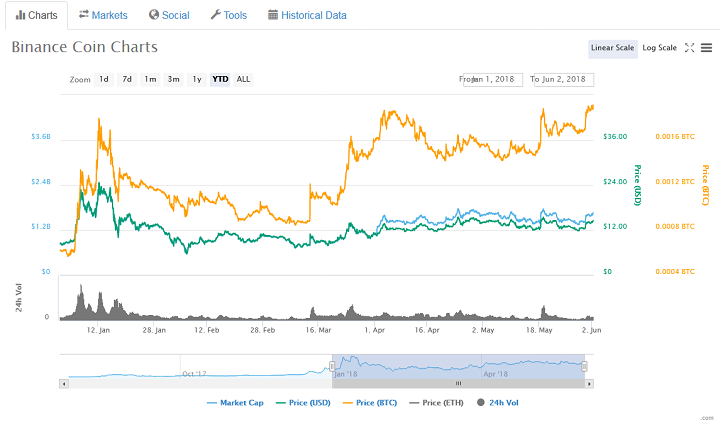Set zoom range to 1d
This screenshot has width=720, height=423.
104,79
